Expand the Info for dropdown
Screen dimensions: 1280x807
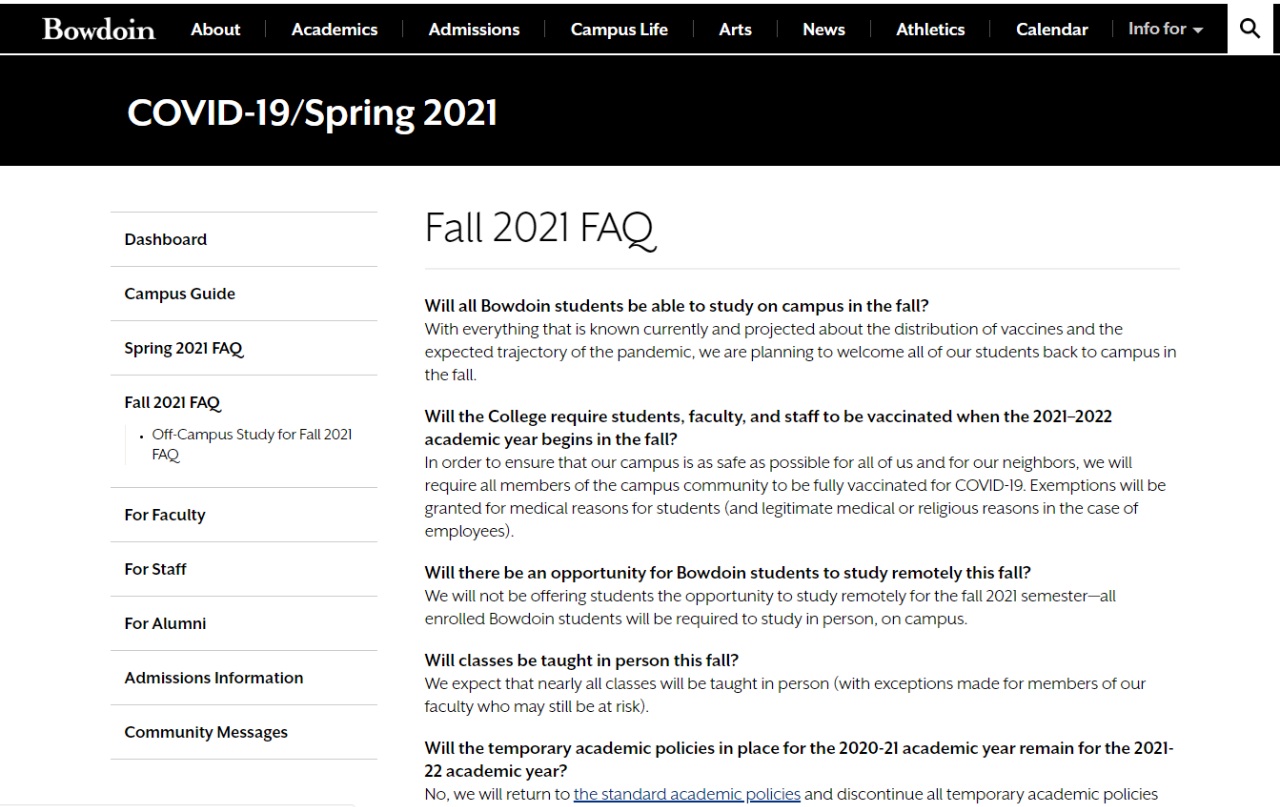click(x=1165, y=29)
